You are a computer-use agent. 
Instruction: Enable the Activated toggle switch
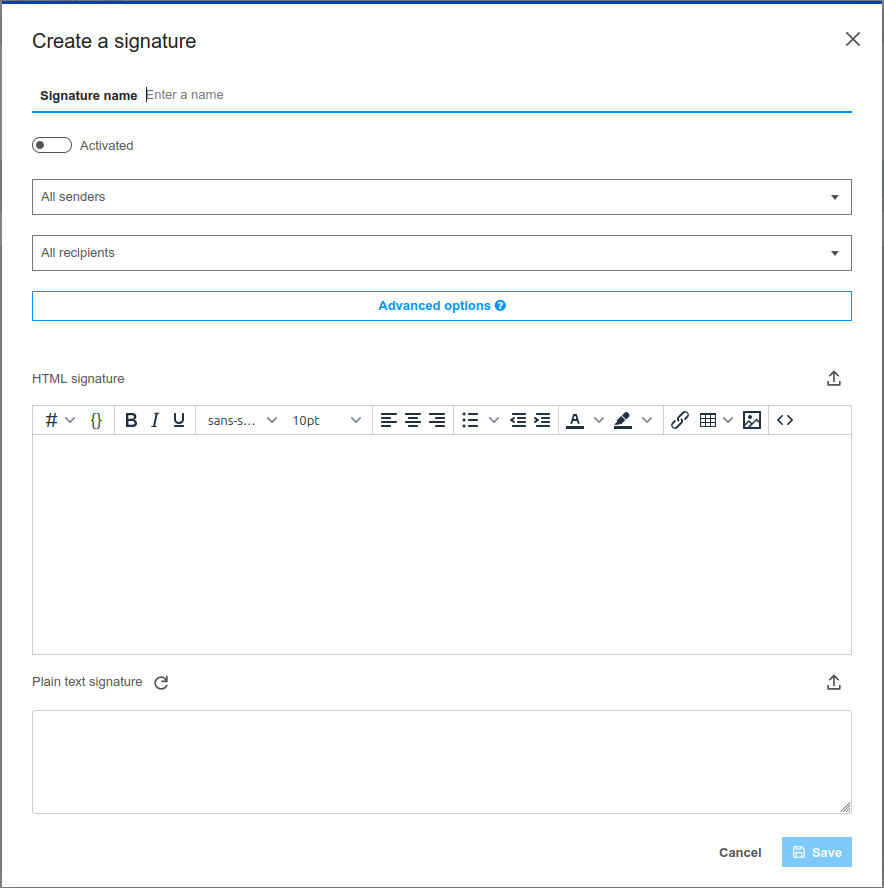pos(52,146)
